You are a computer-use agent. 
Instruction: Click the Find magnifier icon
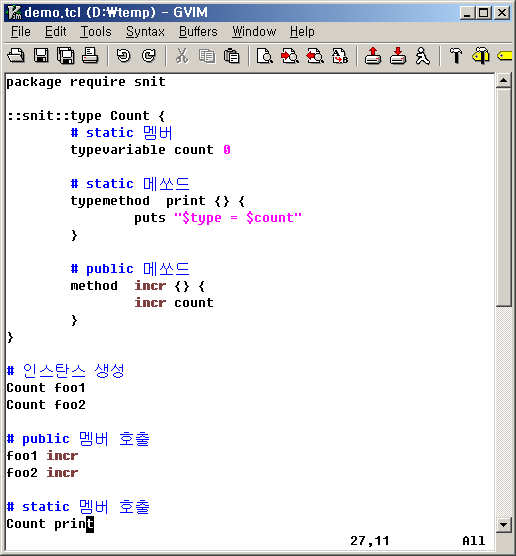(x=265, y=56)
